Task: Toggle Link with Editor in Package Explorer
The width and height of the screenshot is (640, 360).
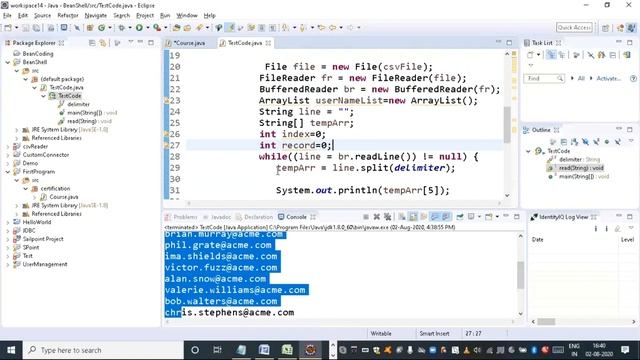Action: pos(103,43)
